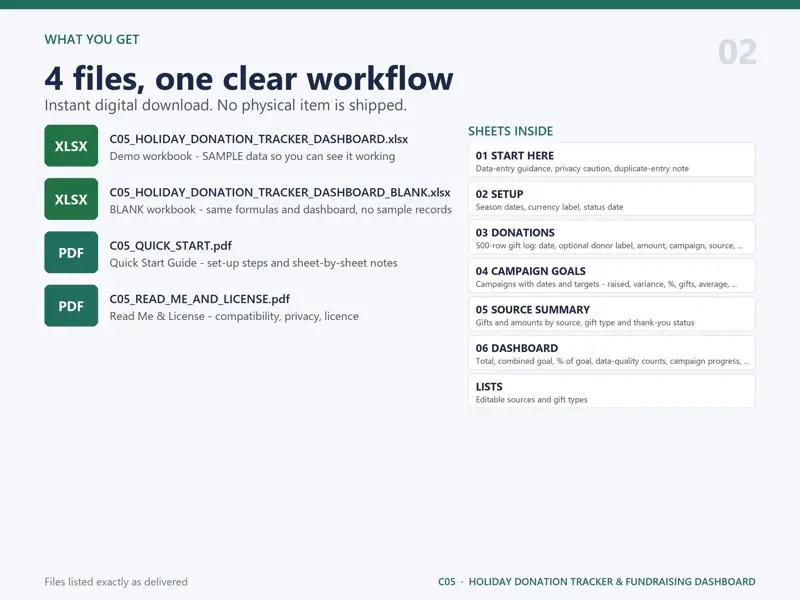This screenshot has width=800, height=600.
Task: Click the 'WHAT YOU GET' label
Action: 92,39
